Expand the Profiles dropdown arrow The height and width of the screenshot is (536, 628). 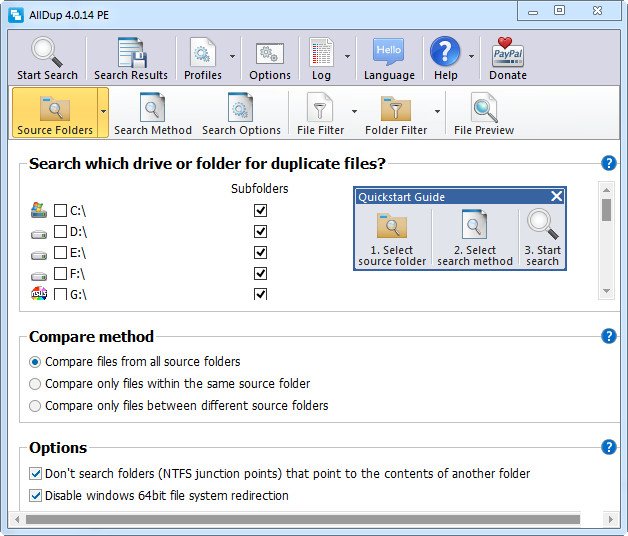pyautogui.click(x=232, y=57)
